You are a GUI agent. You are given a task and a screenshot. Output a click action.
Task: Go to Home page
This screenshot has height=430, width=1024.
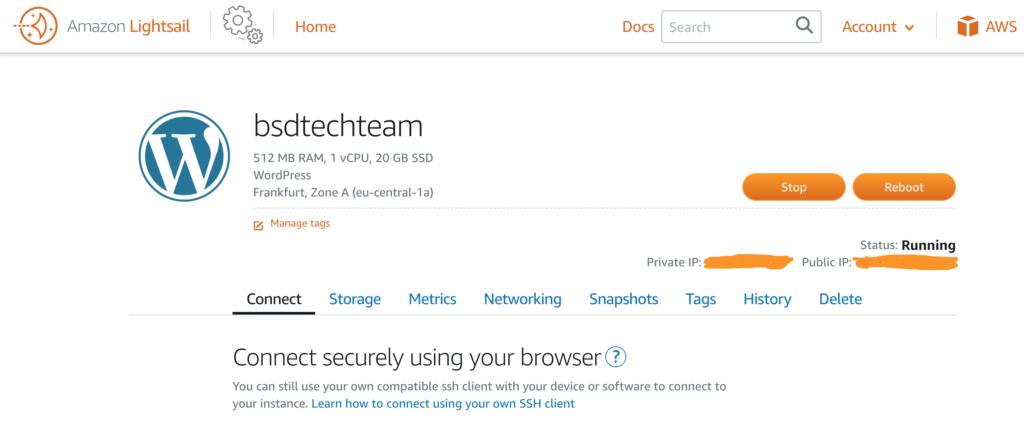point(315,27)
